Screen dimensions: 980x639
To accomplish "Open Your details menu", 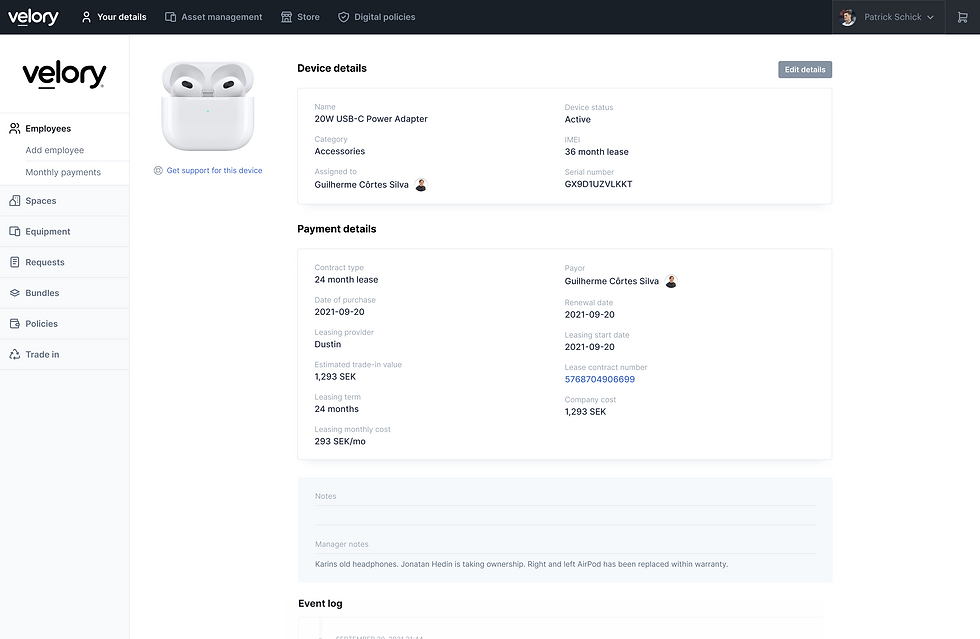I will point(114,17).
